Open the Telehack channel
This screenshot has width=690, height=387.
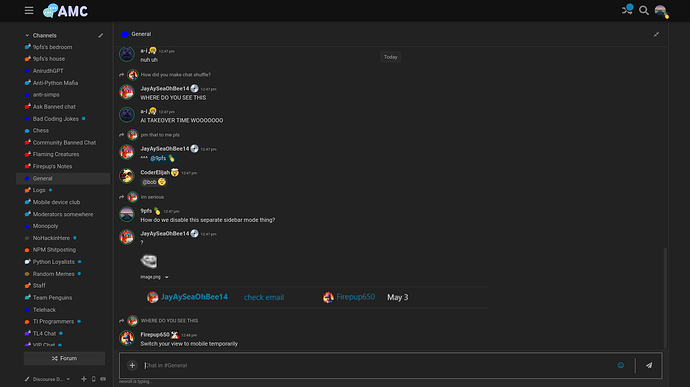coord(63,310)
